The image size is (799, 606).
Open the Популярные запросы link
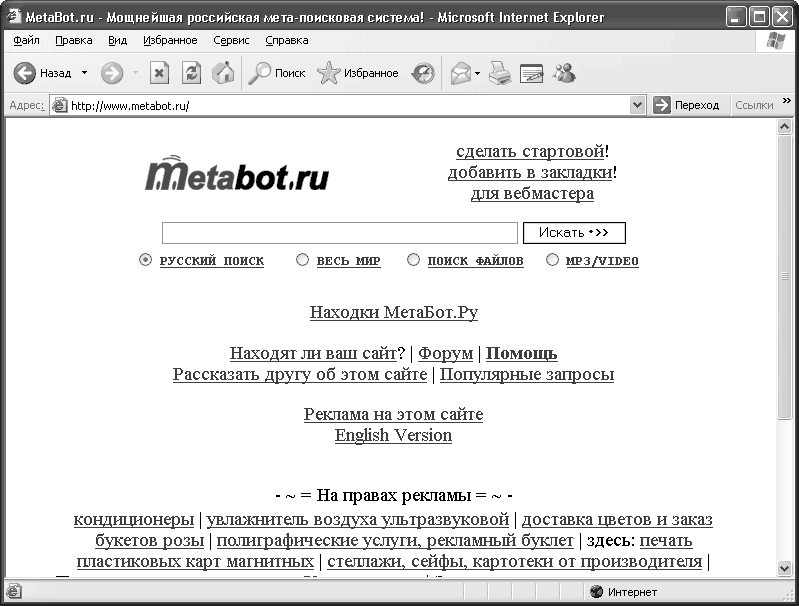527,375
